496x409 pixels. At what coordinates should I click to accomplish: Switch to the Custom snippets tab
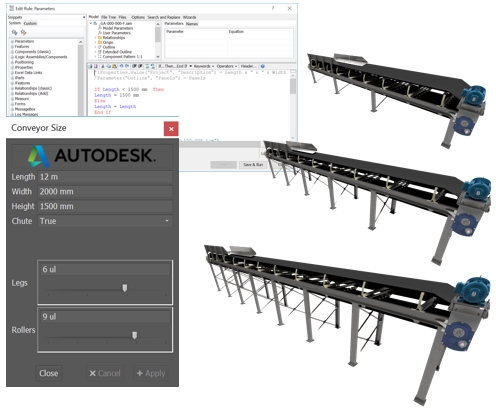coord(30,23)
